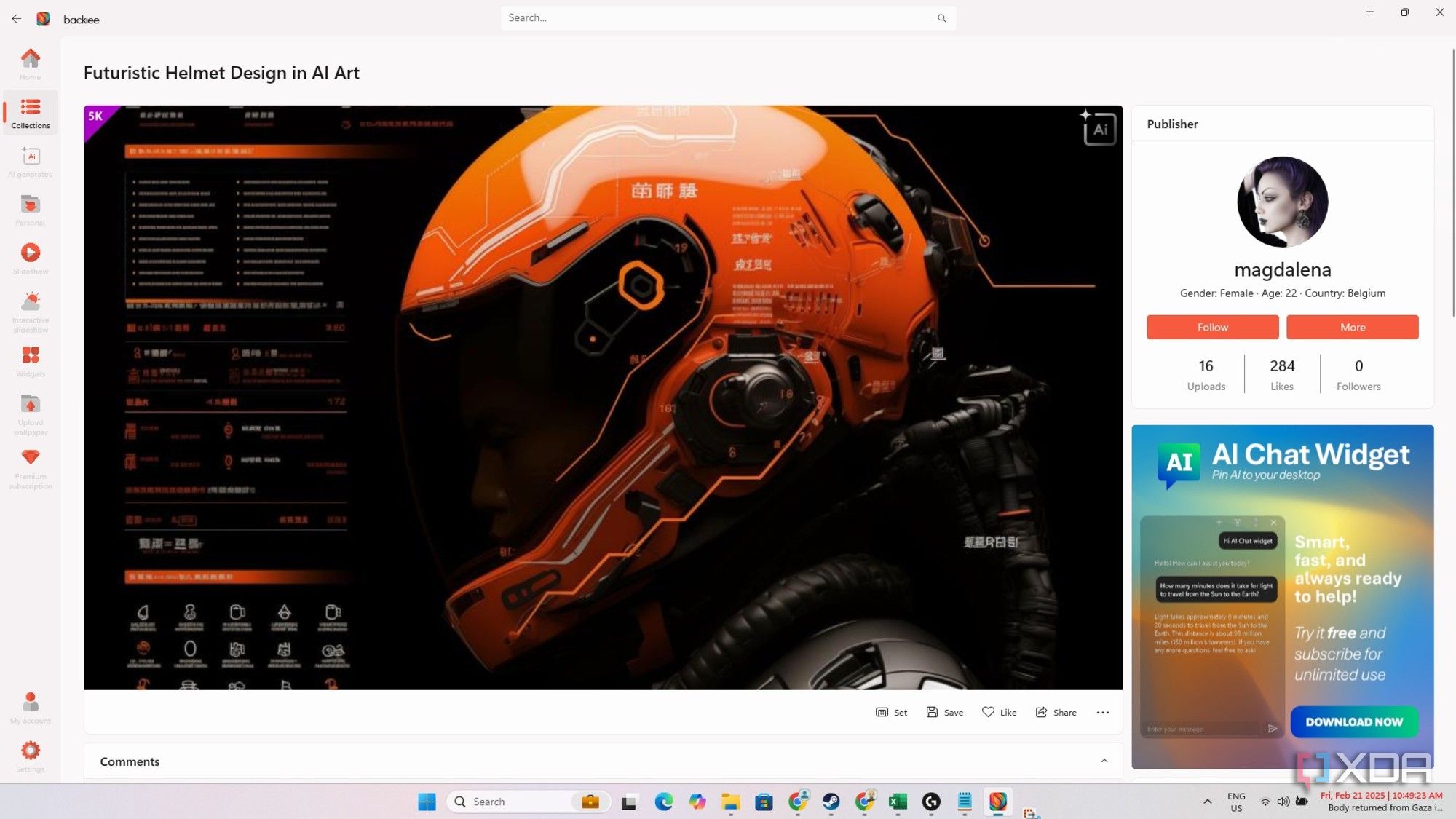
Task: Click the search magnifier icon
Action: [x=941, y=18]
